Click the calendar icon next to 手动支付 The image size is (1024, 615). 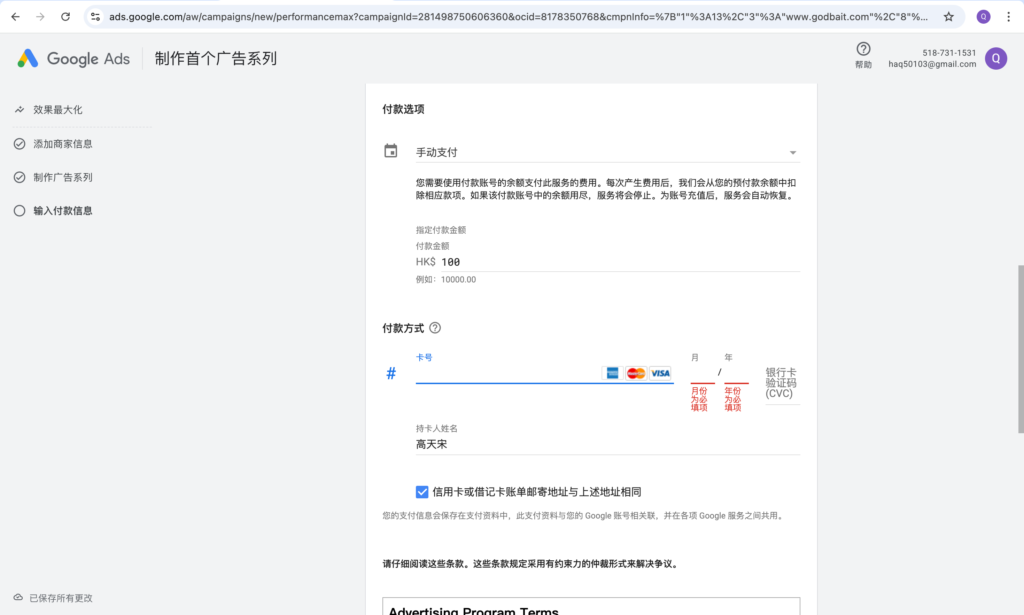pos(391,152)
